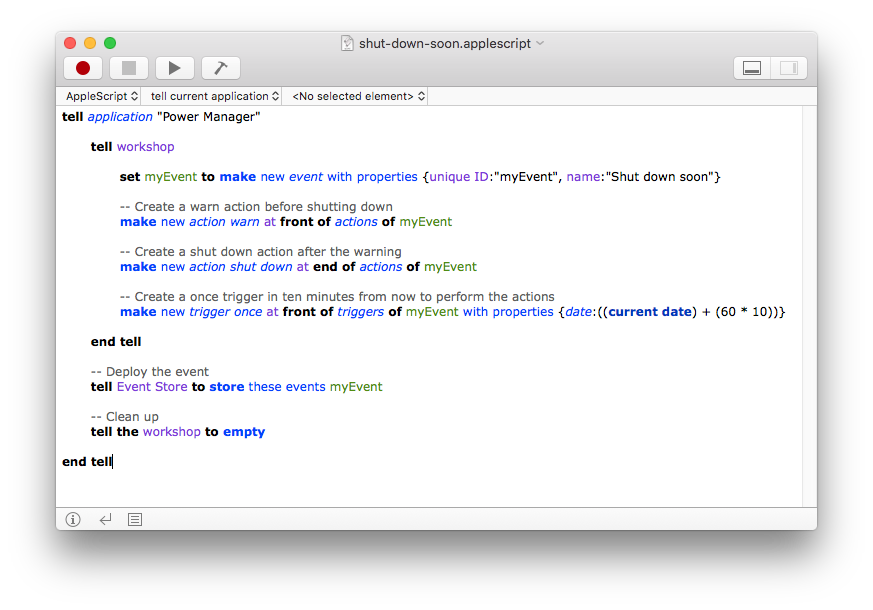Compile the script with the hammer icon
The width and height of the screenshot is (873, 610).
click(x=221, y=68)
